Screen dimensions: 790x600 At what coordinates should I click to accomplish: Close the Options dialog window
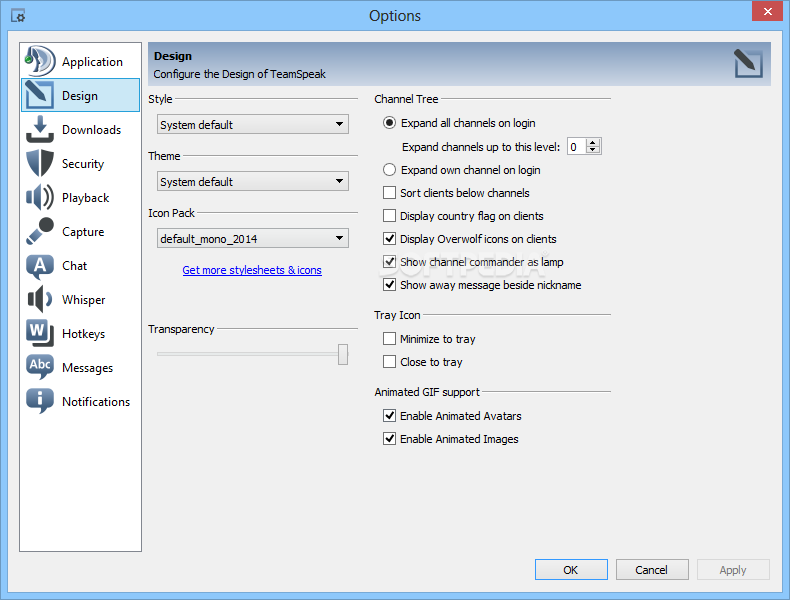[767, 11]
